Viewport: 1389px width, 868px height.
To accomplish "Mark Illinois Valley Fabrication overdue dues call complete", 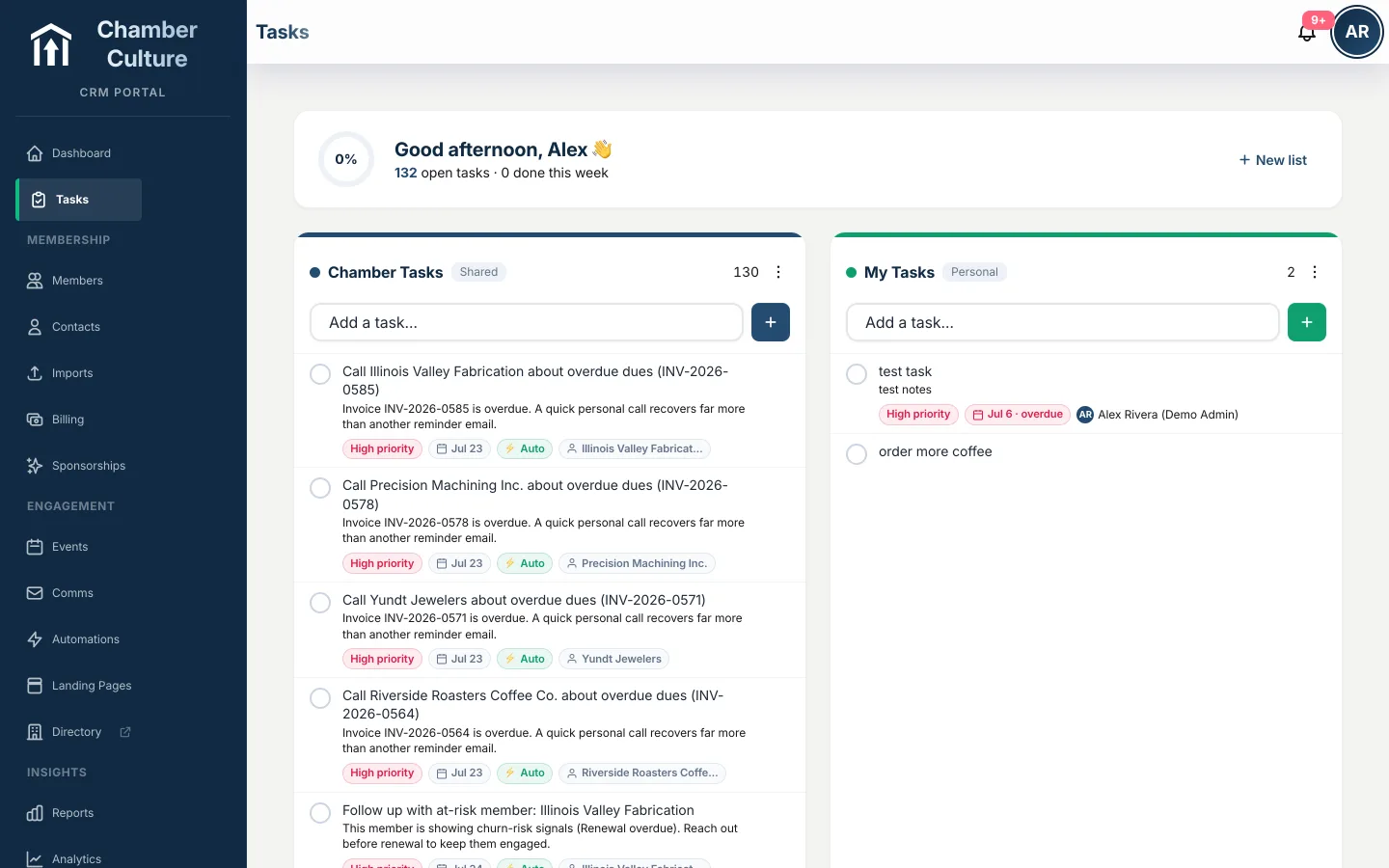I will tap(320, 374).
